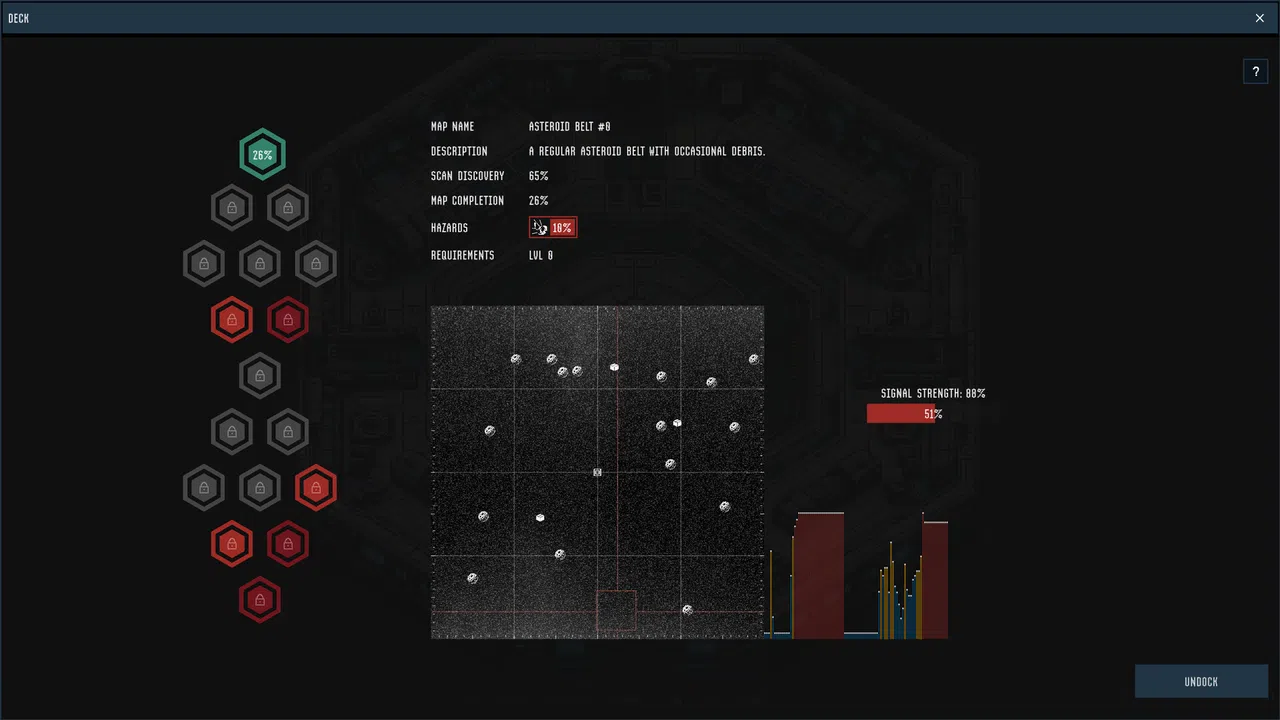Click left locked hexagon in second row
This screenshot has height=720, width=1280.
point(232,208)
